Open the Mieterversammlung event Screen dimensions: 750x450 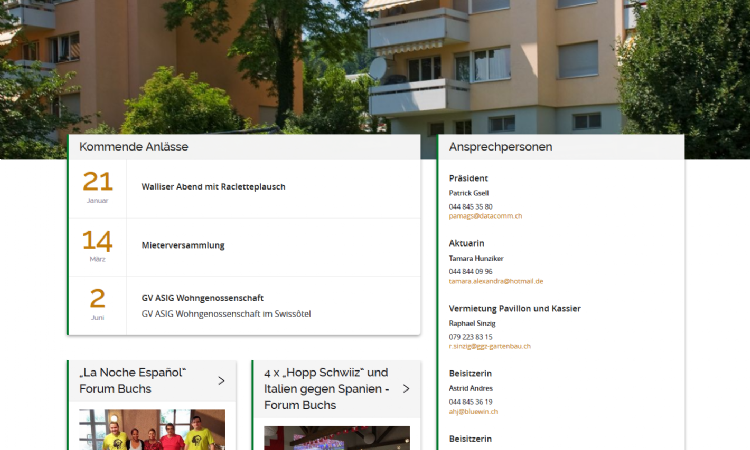pyautogui.click(x=183, y=245)
